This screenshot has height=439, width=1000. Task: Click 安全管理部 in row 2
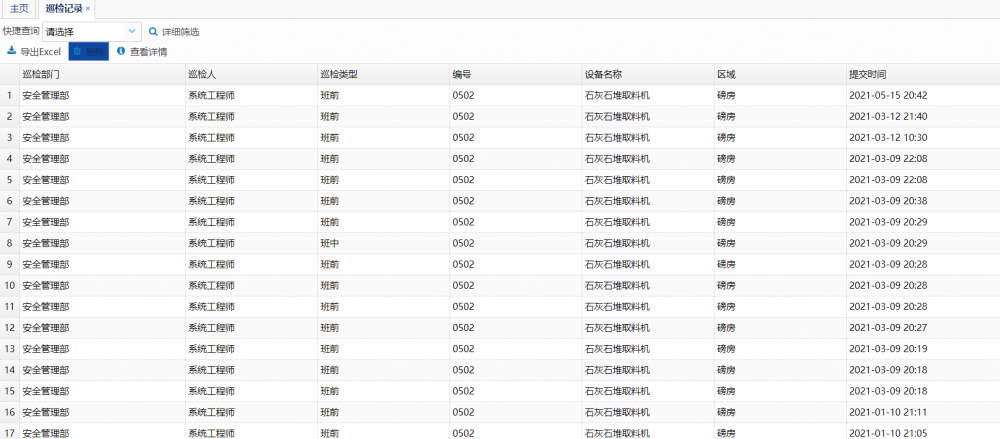[46, 117]
